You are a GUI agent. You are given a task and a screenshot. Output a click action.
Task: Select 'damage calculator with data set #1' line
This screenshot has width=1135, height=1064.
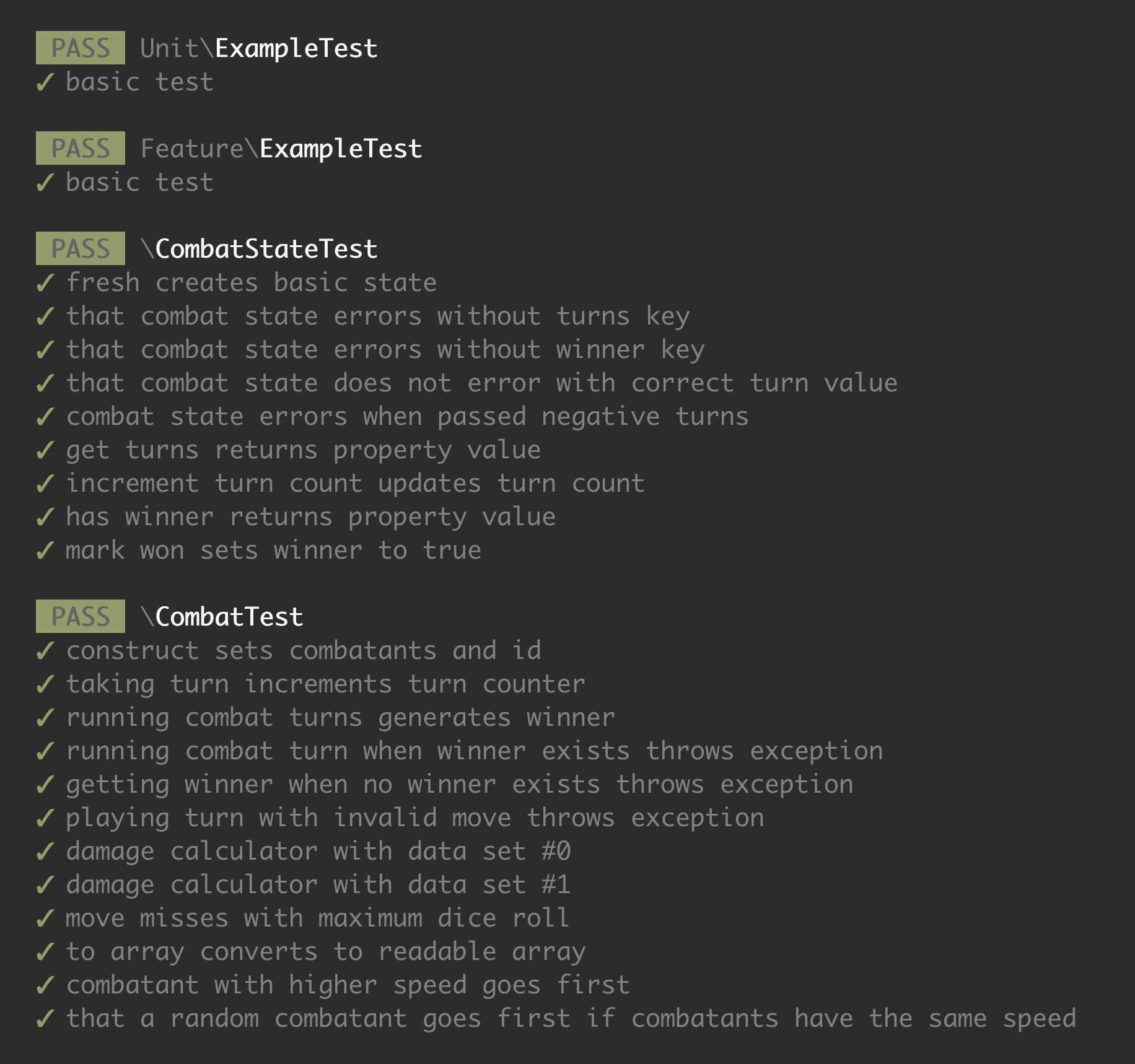pyautogui.click(x=318, y=885)
